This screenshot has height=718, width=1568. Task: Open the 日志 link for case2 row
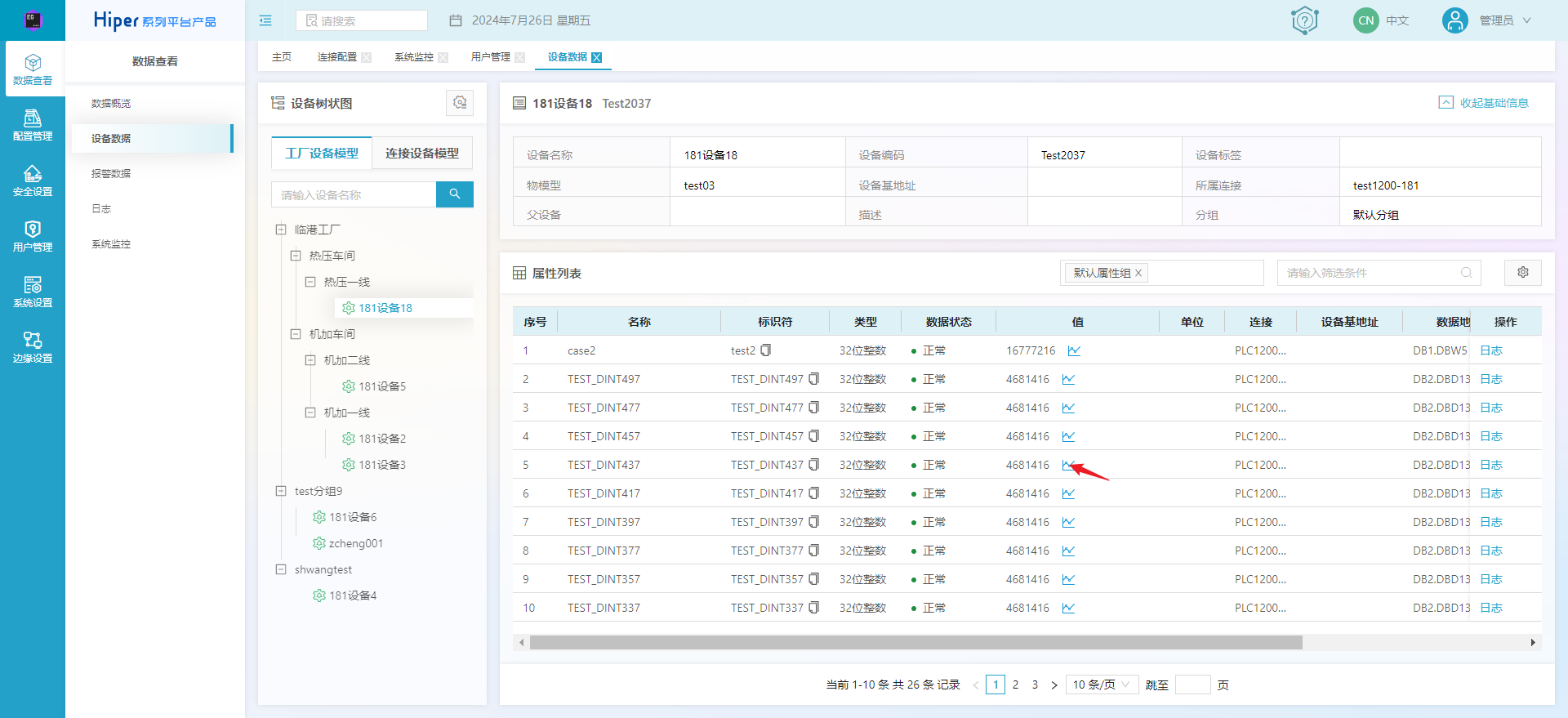1491,350
